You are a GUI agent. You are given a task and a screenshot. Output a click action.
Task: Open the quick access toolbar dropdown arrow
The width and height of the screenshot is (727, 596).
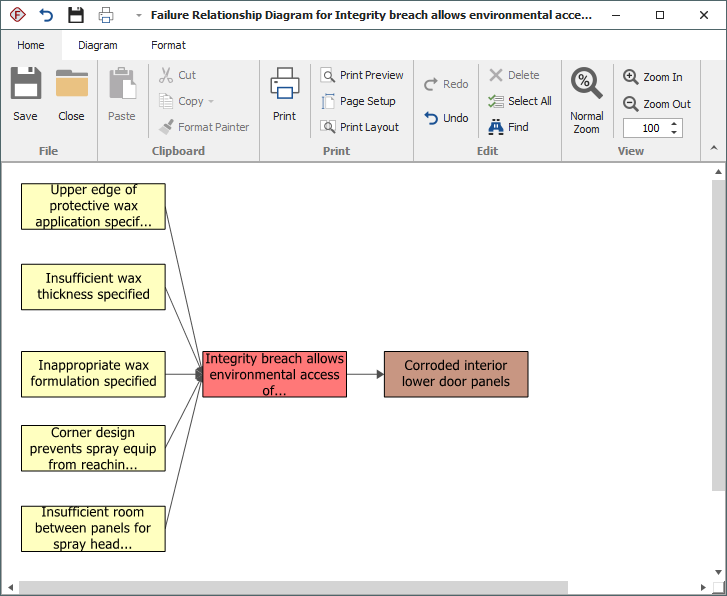click(x=138, y=16)
